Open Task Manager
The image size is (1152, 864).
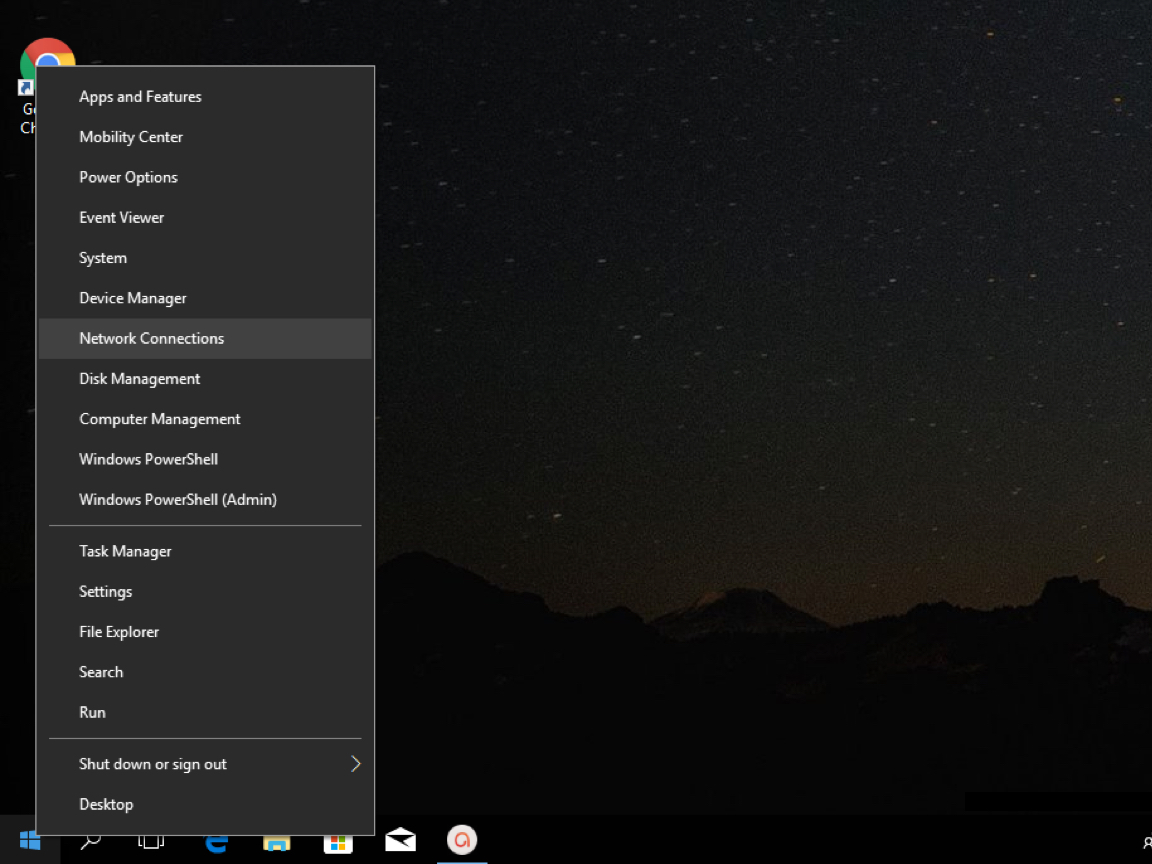click(x=205, y=552)
